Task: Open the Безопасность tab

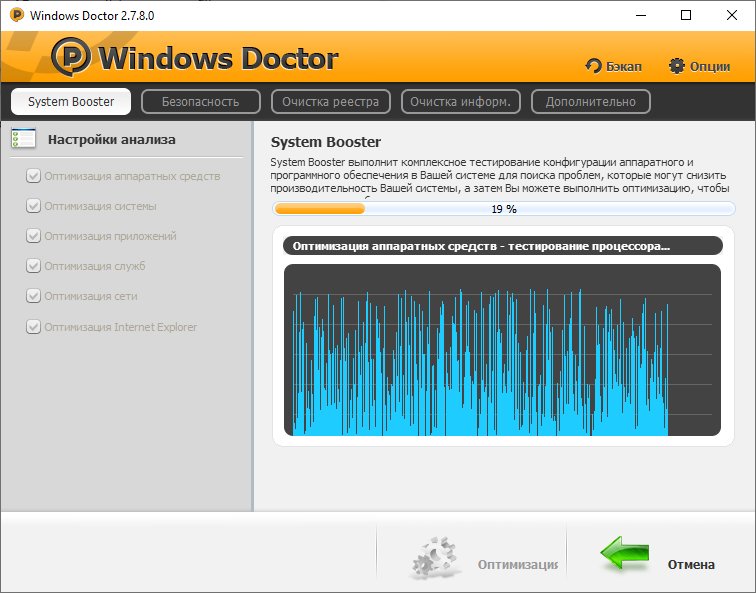Action: (x=201, y=102)
